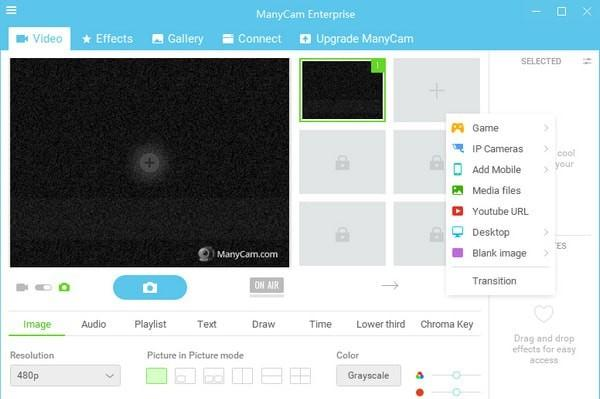Choose Blank image menu entry
Image resolution: width=600 pixels, height=399 pixels.
(x=501, y=253)
